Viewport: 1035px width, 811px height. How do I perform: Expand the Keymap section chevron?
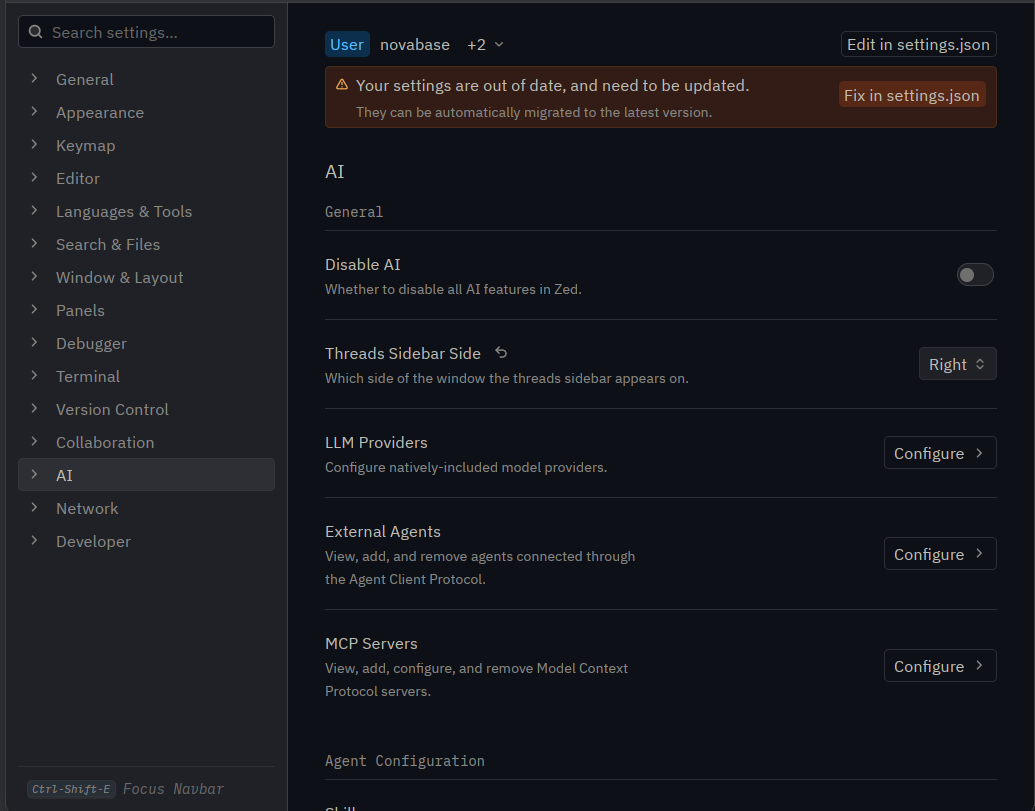coord(34,145)
